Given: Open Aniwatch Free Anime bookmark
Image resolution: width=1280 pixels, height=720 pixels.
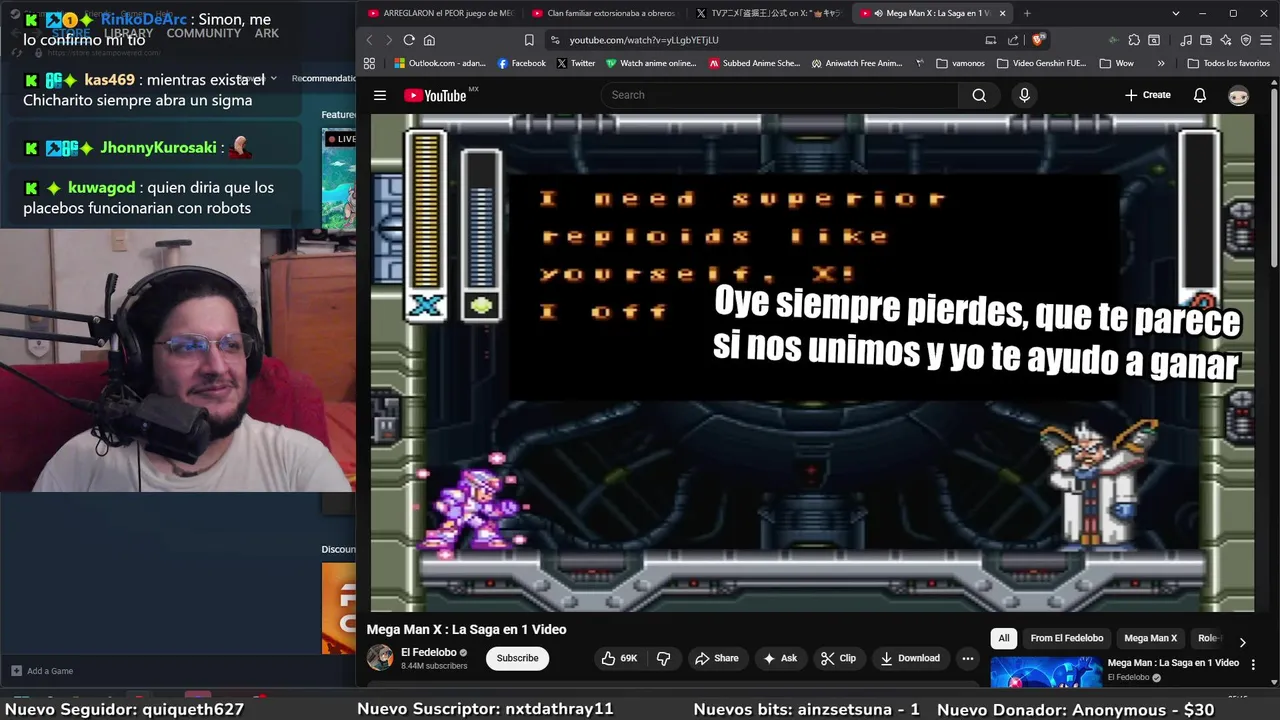Looking at the screenshot, I should point(857,63).
